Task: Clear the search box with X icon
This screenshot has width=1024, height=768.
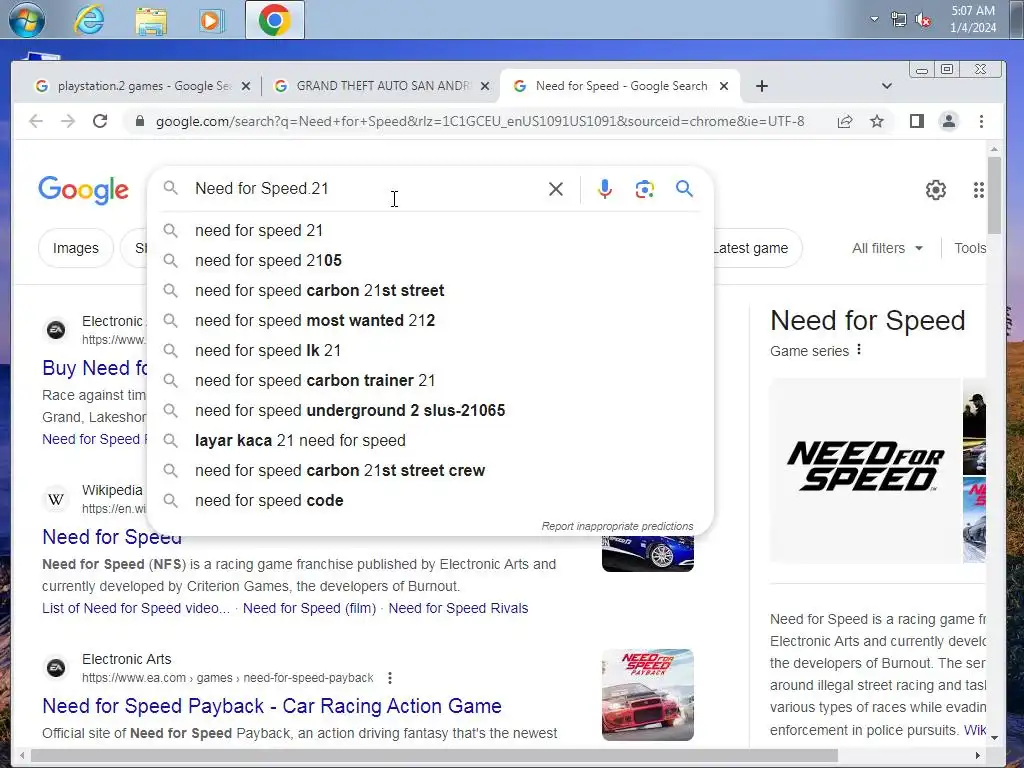Action: (556, 189)
